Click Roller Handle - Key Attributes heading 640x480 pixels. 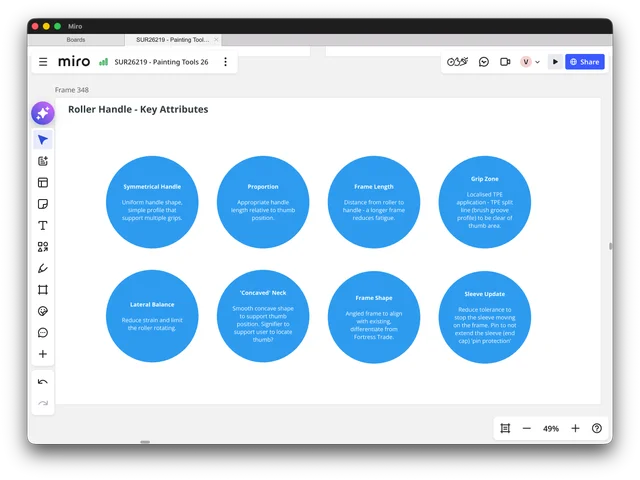tap(138, 109)
